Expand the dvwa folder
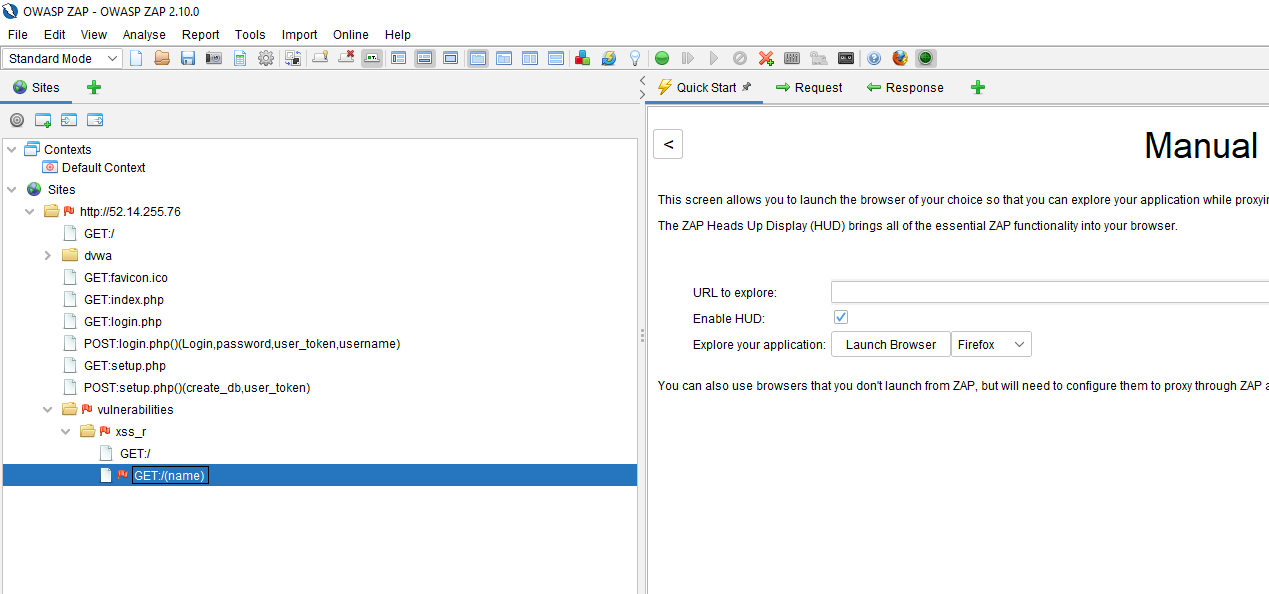The width and height of the screenshot is (1269, 594). click(48, 255)
